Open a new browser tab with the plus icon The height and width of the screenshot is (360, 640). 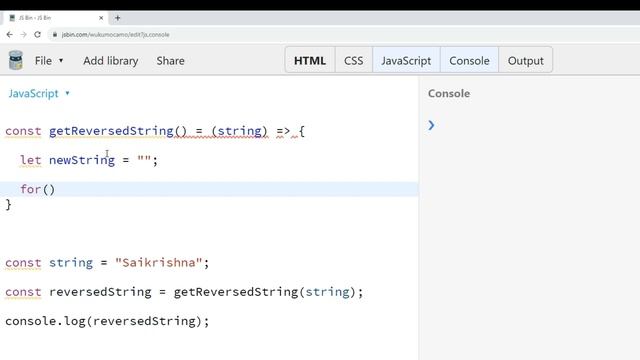pos(118,18)
